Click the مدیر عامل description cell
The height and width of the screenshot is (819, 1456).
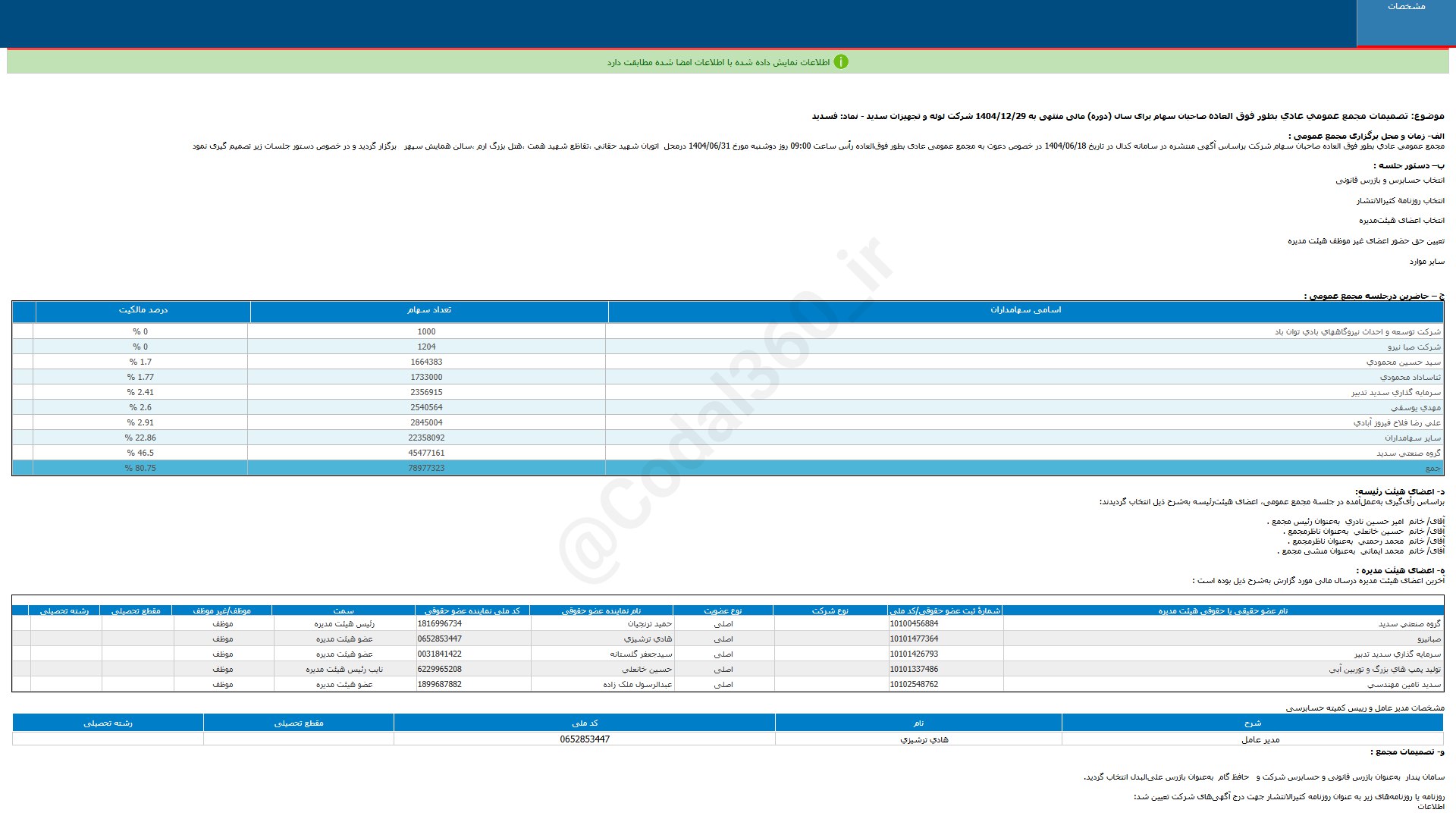click(1260, 739)
